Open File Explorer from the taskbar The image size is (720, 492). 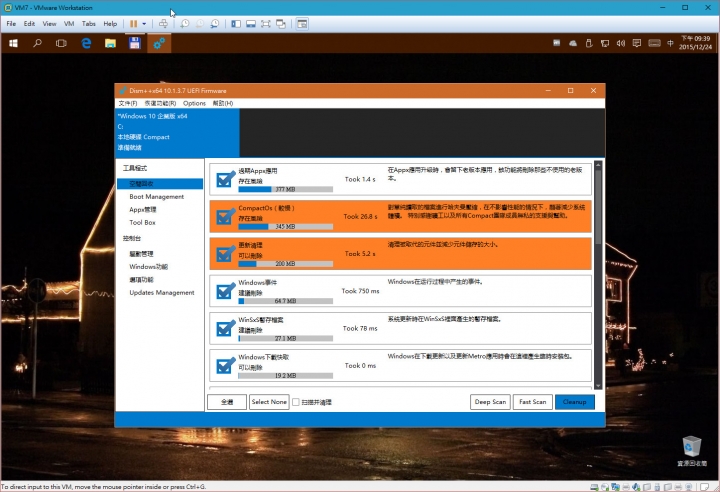point(110,43)
